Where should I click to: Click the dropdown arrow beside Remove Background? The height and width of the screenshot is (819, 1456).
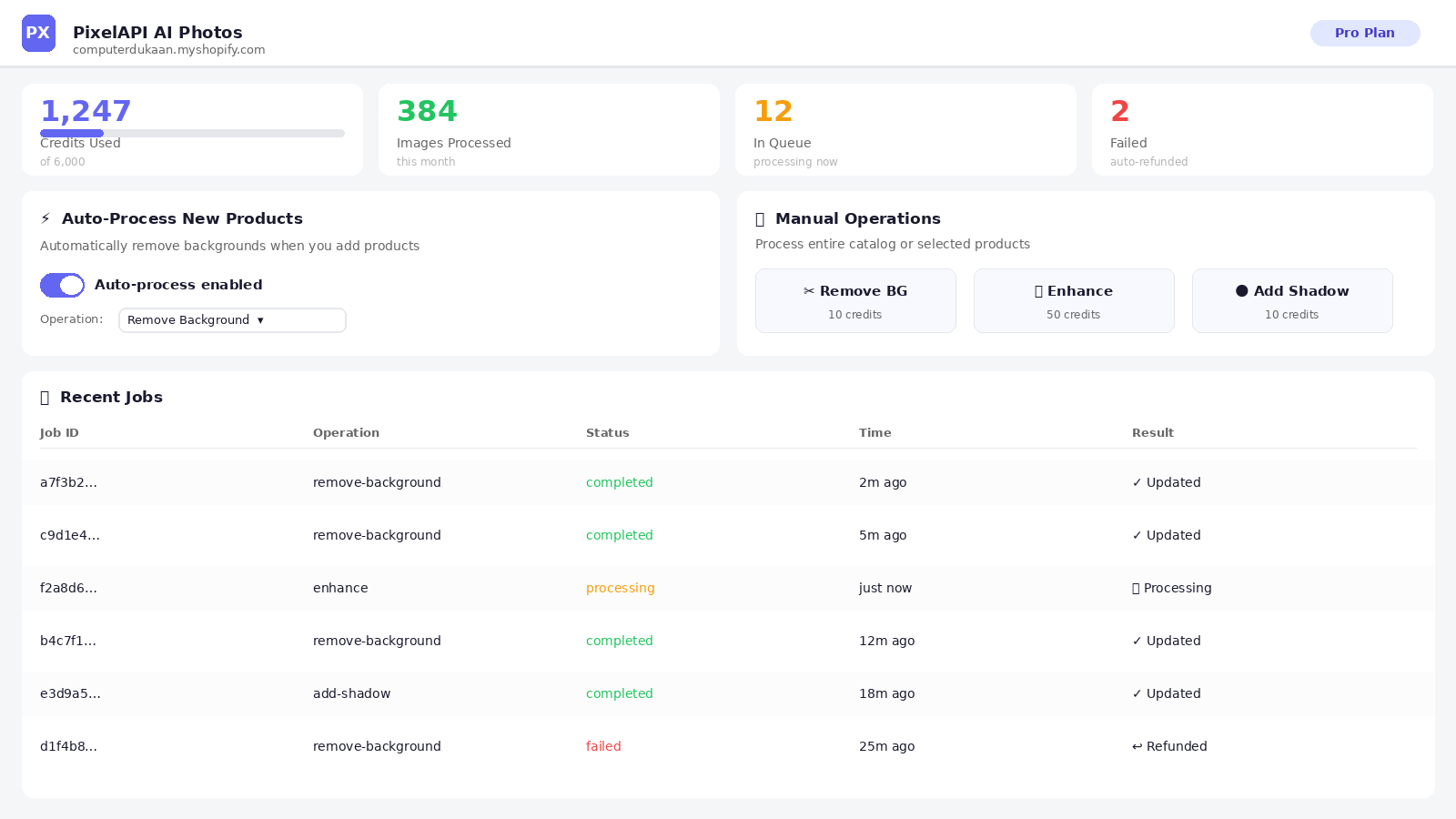pos(260,320)
